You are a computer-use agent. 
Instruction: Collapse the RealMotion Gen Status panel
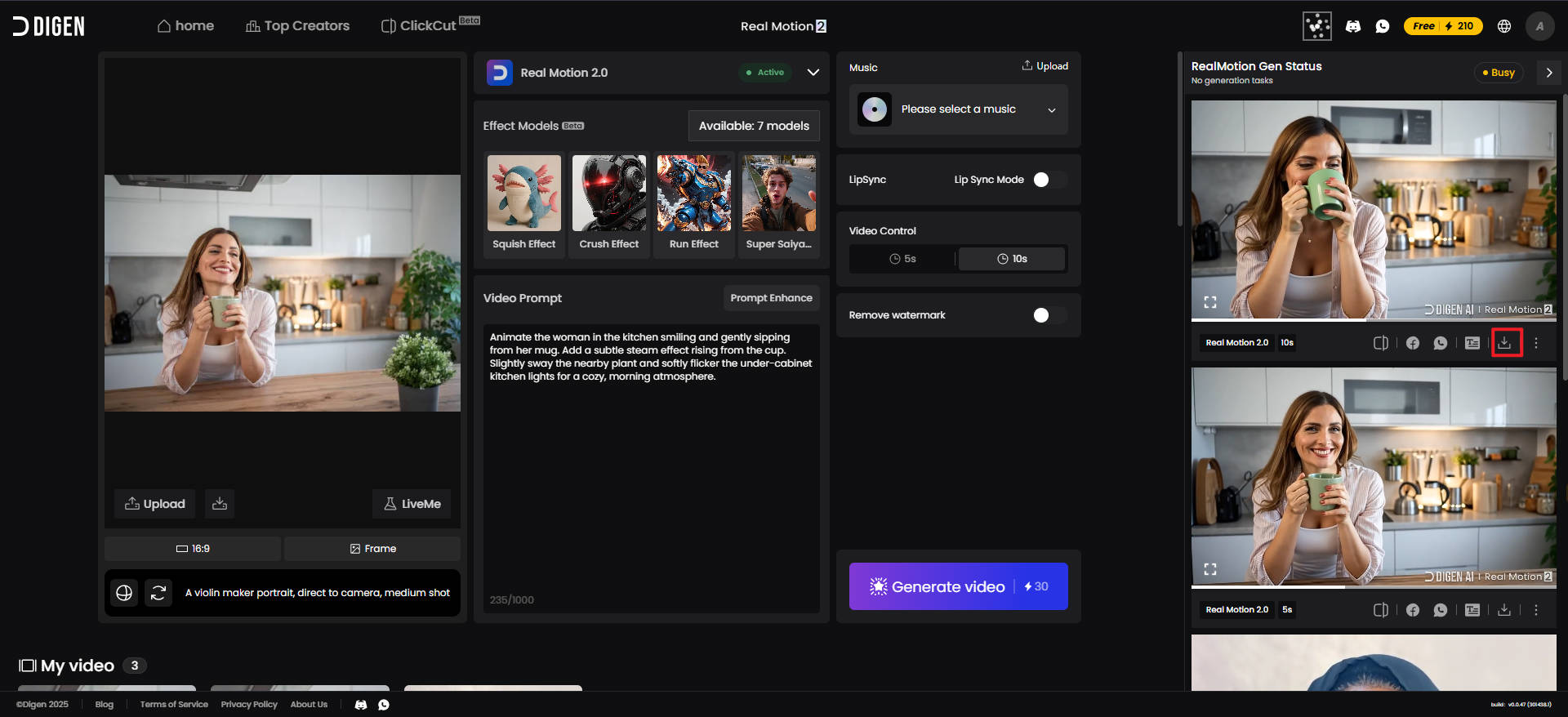tap(1549, 73)
